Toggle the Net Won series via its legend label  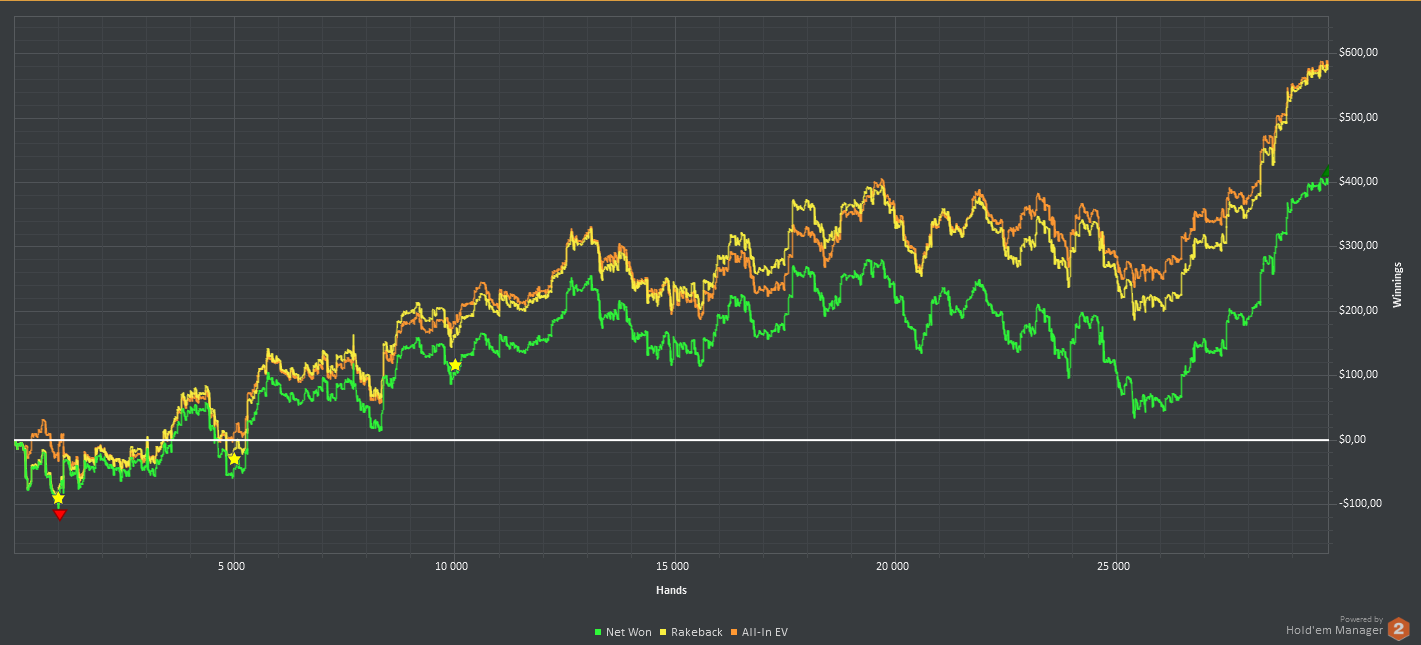coord(628,632)
